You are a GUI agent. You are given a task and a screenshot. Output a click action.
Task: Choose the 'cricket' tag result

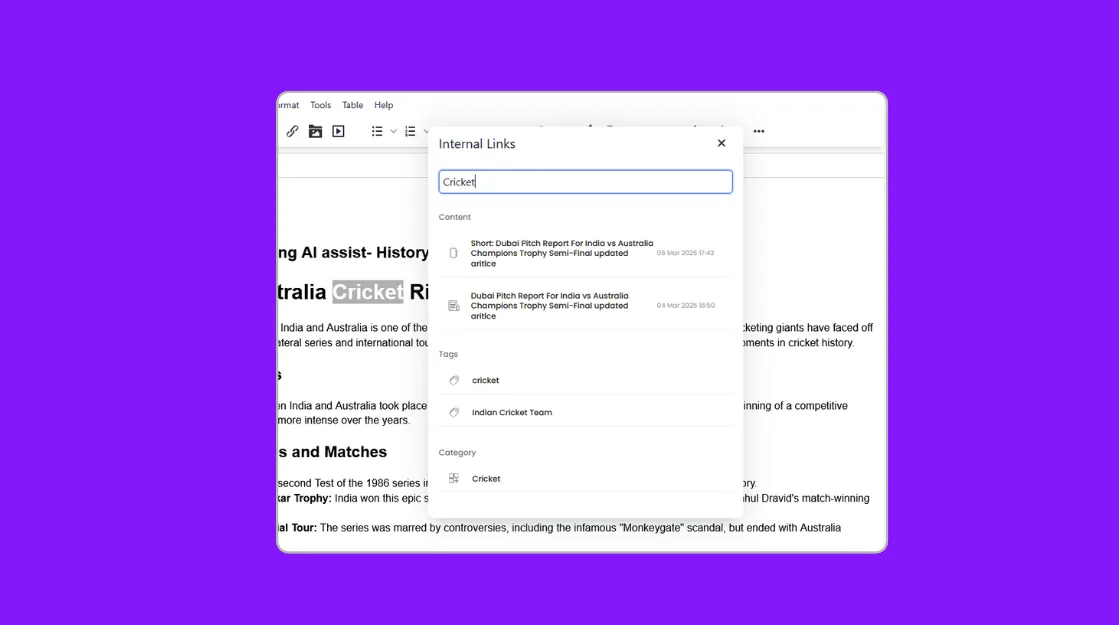point(585,380)
